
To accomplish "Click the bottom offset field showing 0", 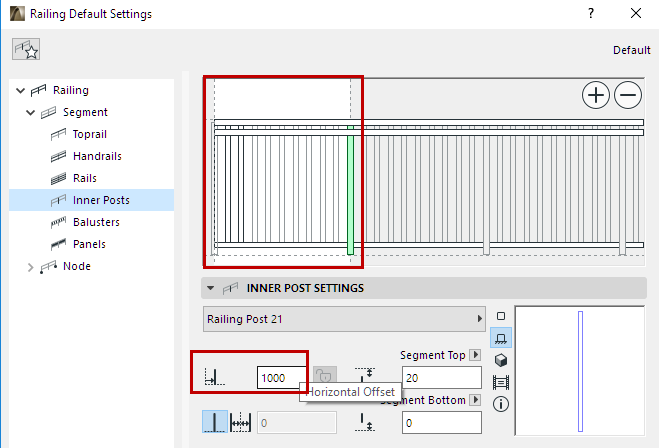I will (442, 422).
